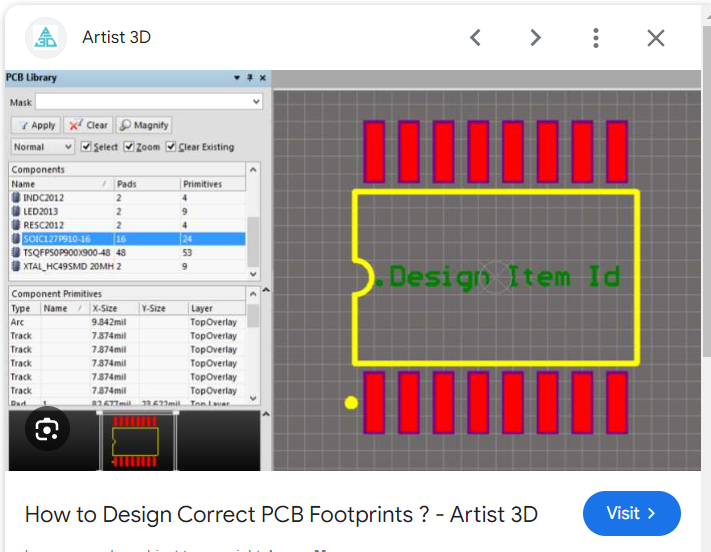Select the SOIC127P910-16 component
The width and height of the screenshot is (711, 552).
(127, 239)
